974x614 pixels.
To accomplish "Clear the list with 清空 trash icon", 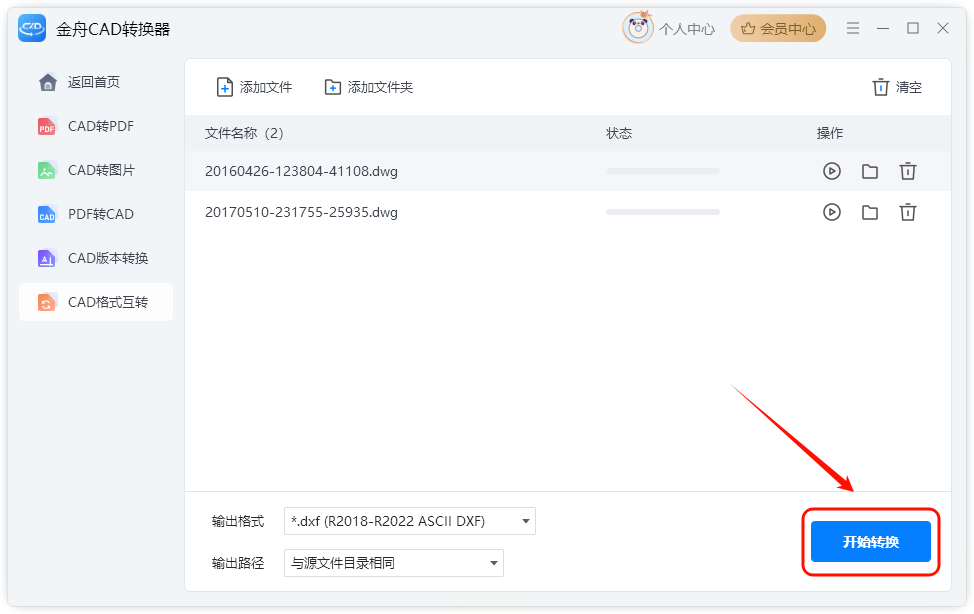I will coord(880,87).
